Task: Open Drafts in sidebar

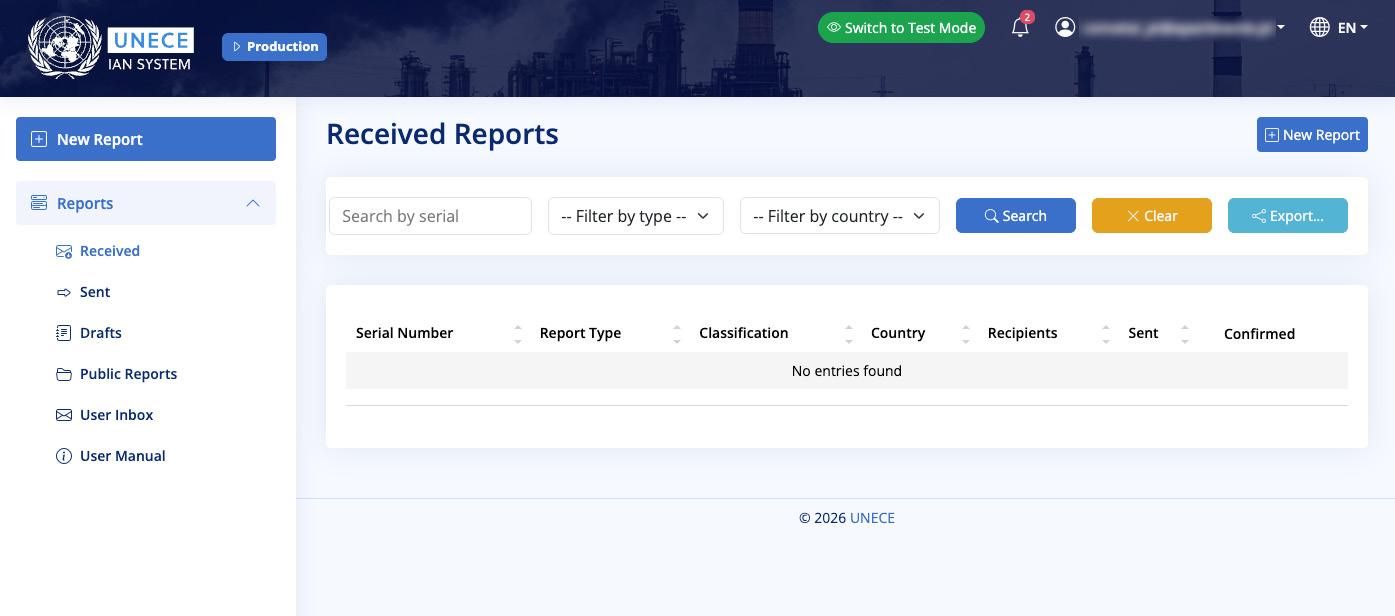Action: coord(101,333)
